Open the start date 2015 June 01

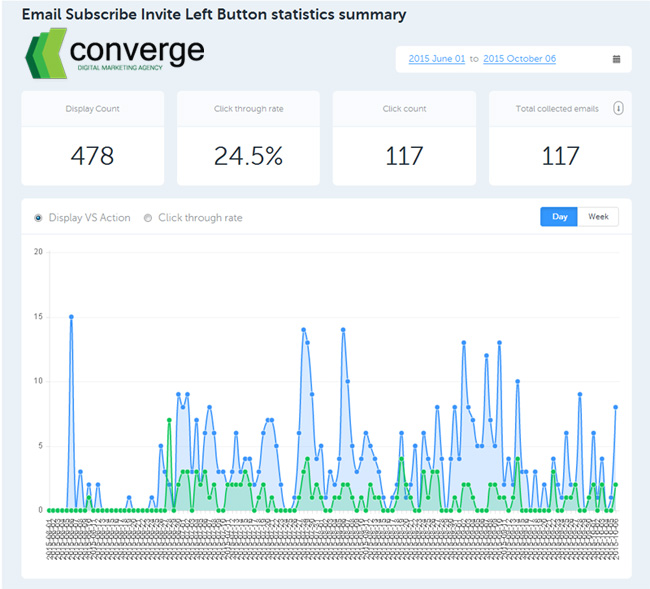pos(437,59)
